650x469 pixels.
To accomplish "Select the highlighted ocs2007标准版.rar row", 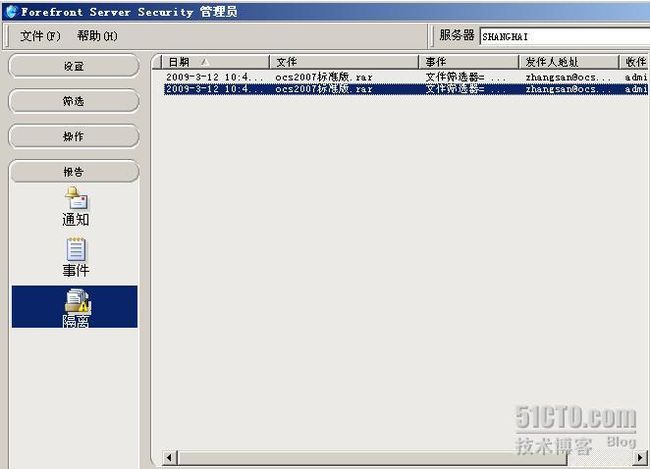I will [x=406, y=89].
